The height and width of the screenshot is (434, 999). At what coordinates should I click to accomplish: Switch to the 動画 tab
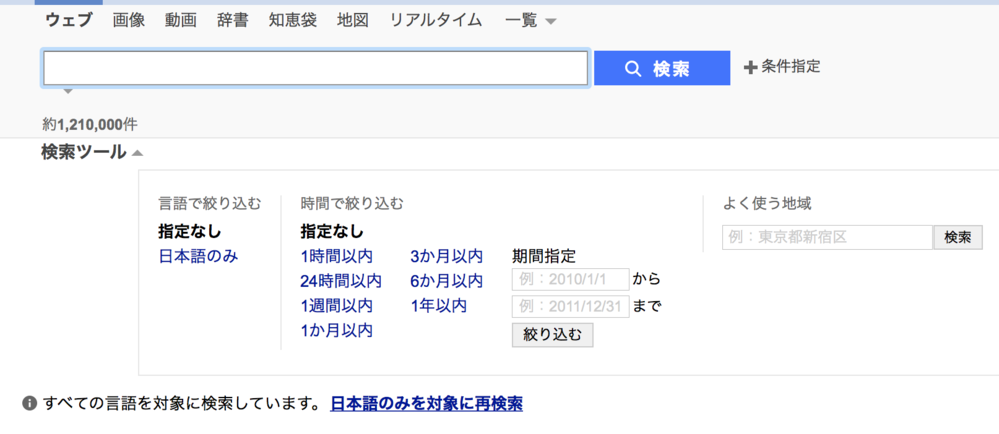181,20
